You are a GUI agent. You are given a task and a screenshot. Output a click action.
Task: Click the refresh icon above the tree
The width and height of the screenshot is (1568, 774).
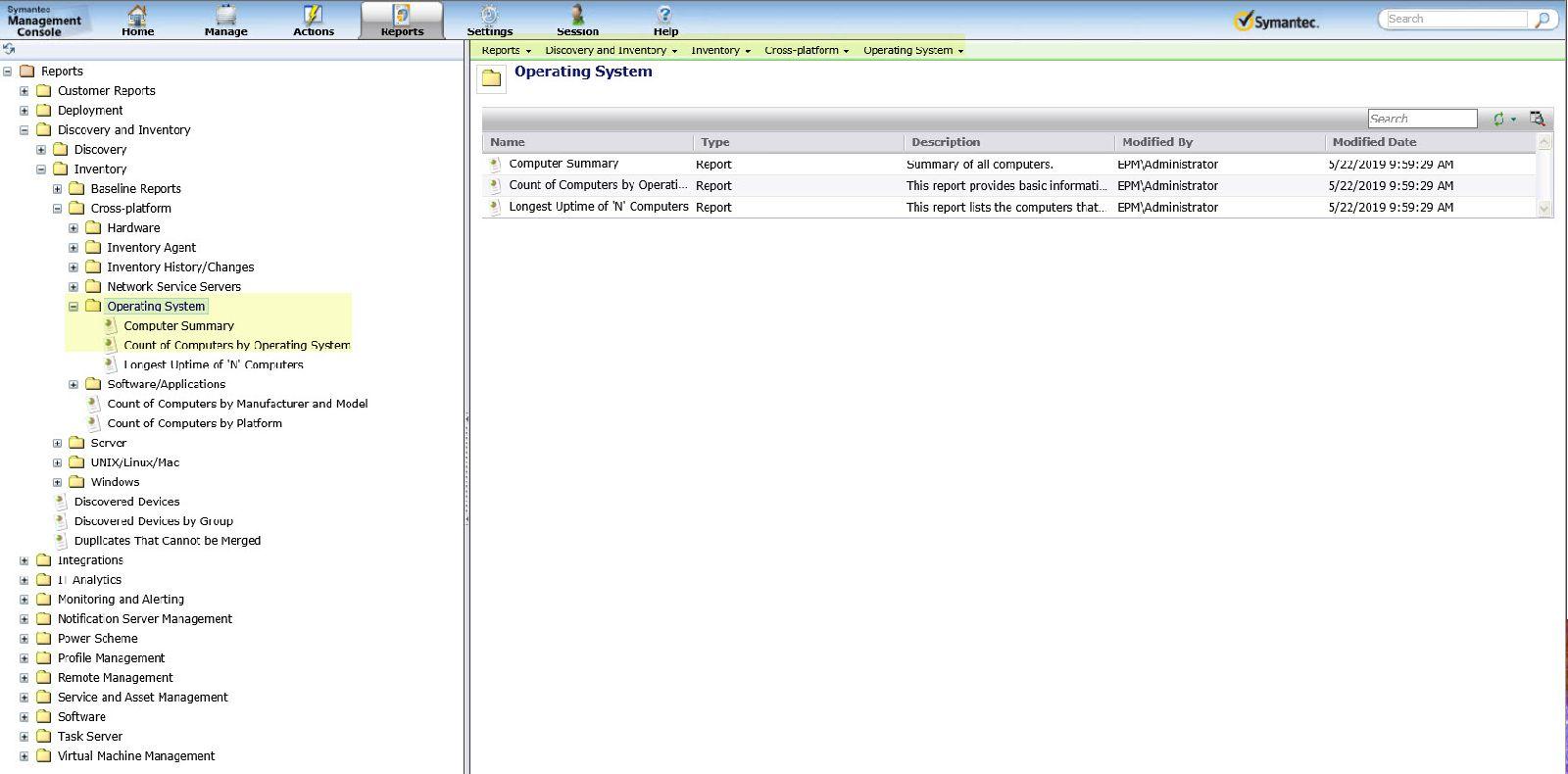tap(9, 49)
